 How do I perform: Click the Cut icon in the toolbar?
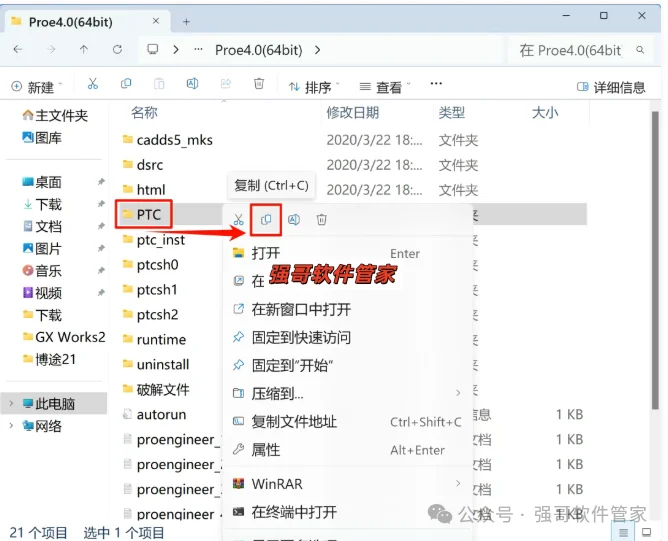(92, 84)
